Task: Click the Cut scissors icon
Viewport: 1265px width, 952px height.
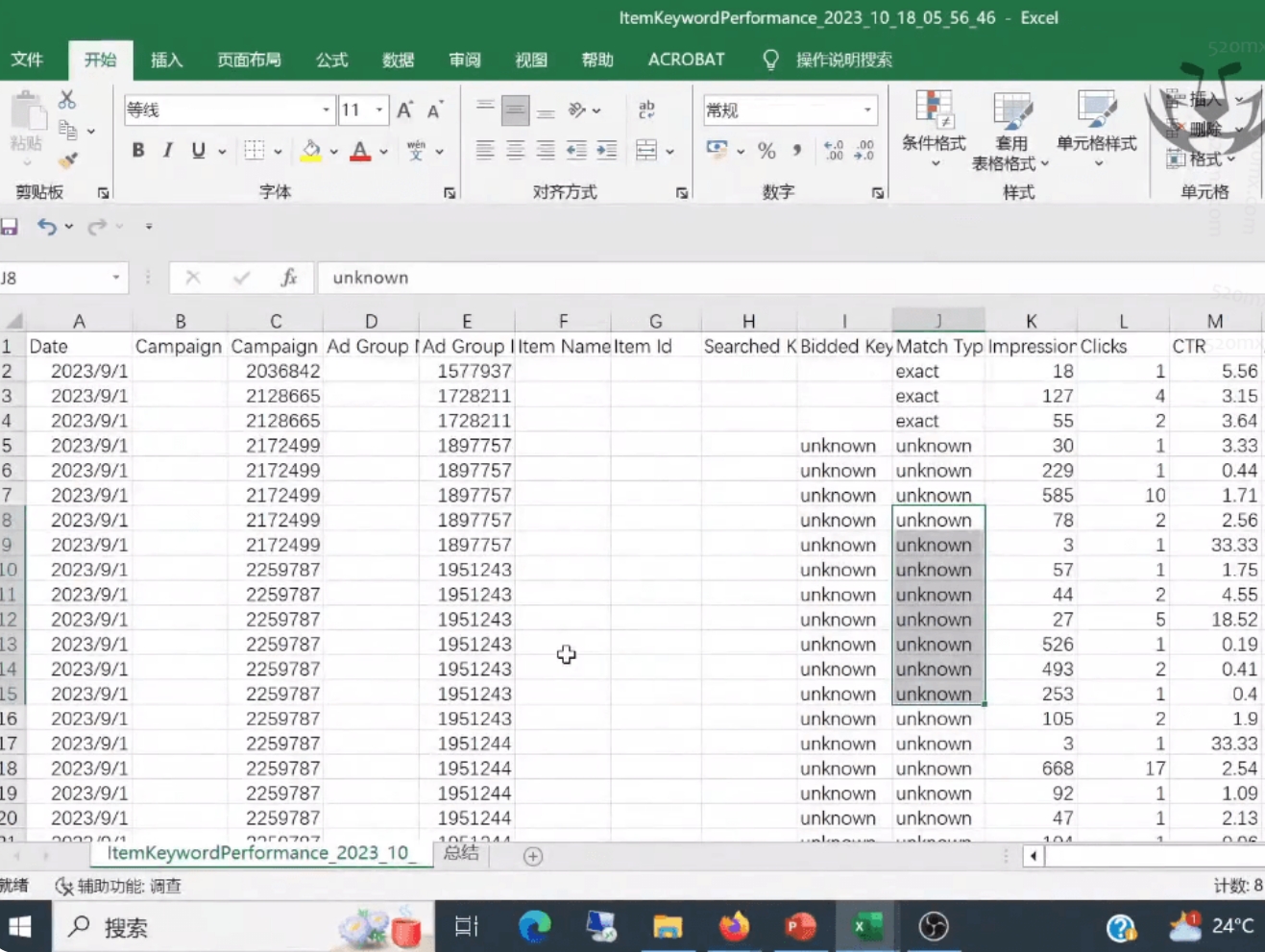Action: point(66,100)
